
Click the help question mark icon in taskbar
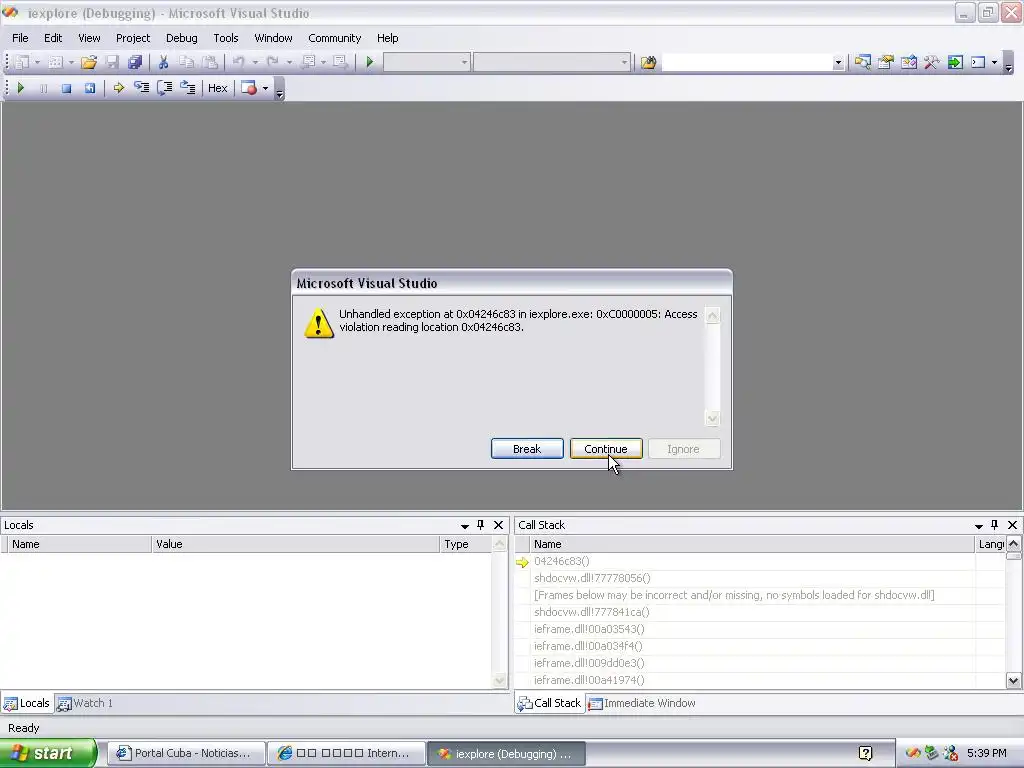[x=865, y=754]
